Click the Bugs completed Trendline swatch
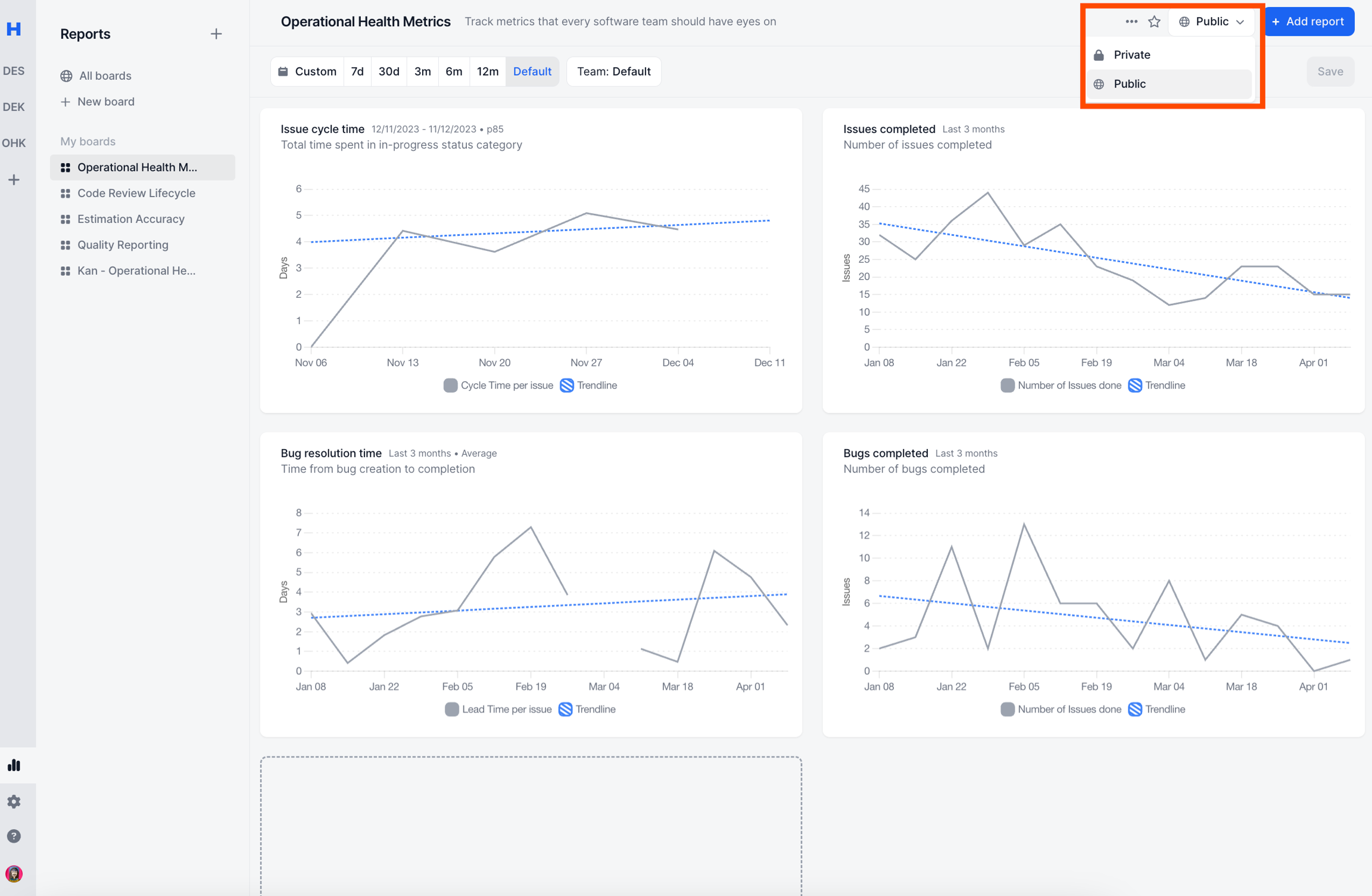The height and width of the screenshot is (896, 1372). point(1135,709)
